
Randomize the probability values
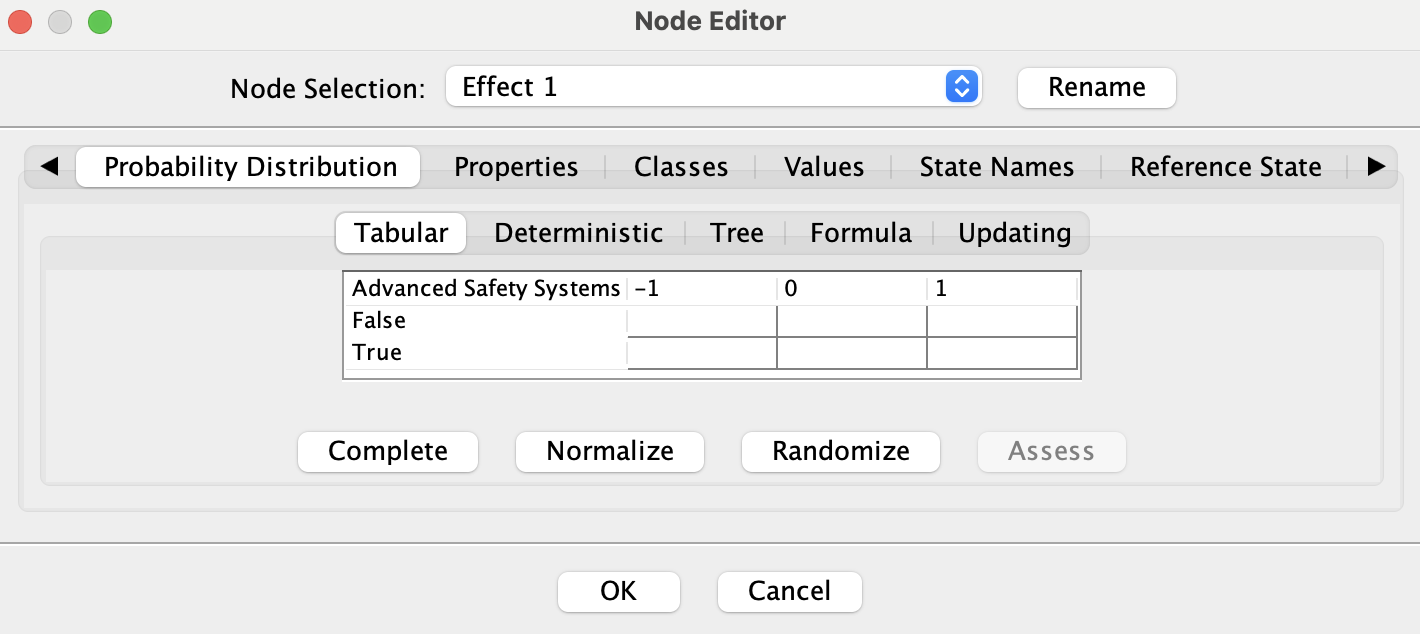click(841, 451)
